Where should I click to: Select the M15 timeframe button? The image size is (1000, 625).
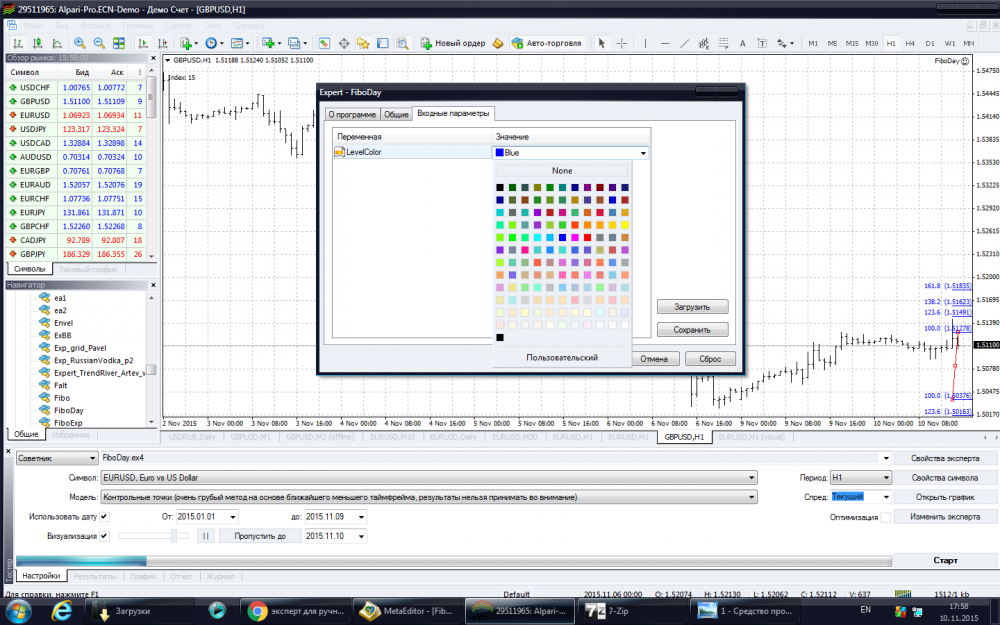851,43
